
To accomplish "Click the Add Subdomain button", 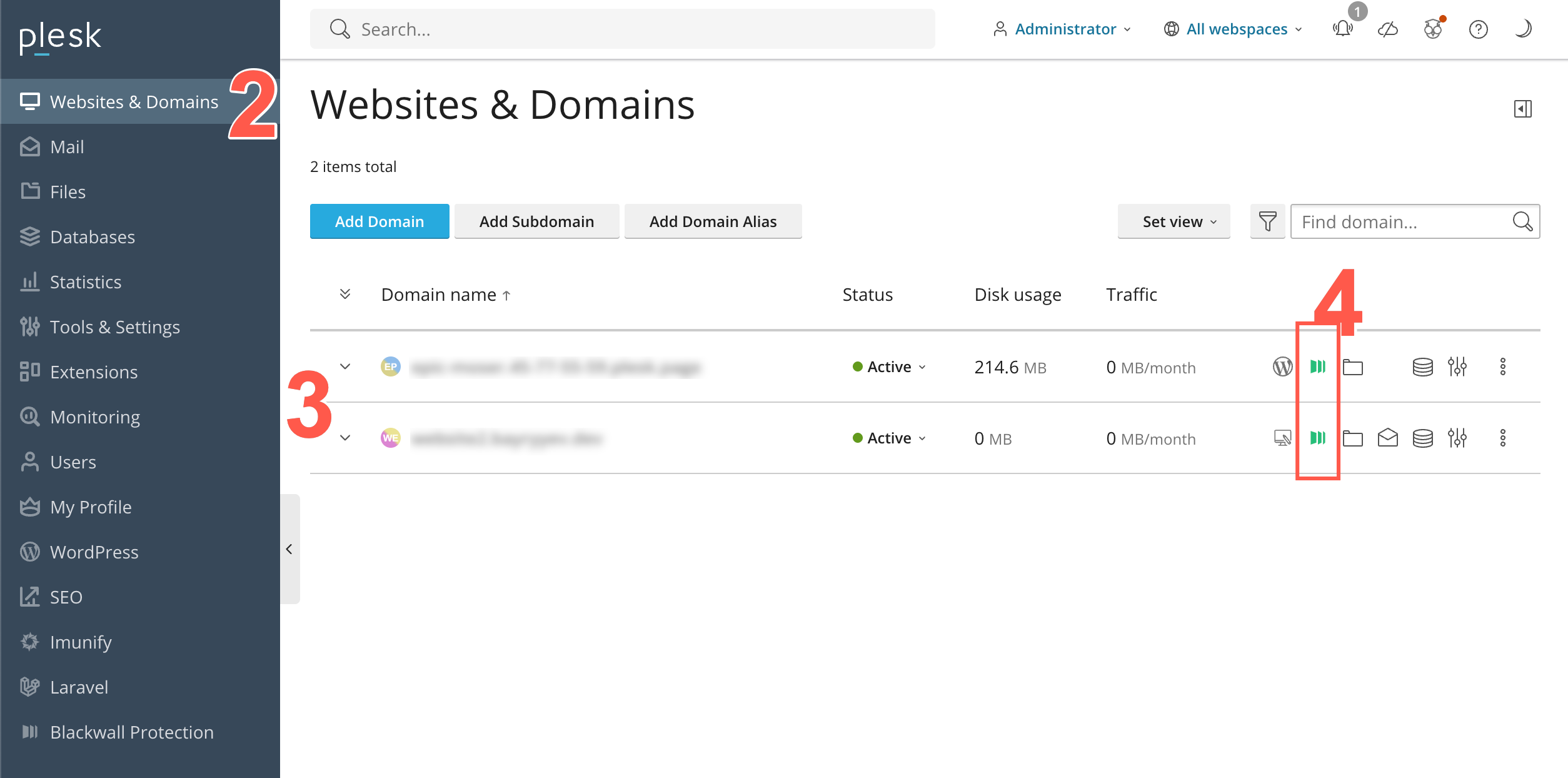I will coord(536,221).
